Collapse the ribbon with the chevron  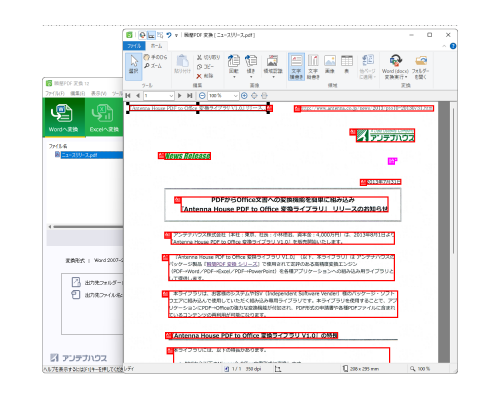[444, 46]
